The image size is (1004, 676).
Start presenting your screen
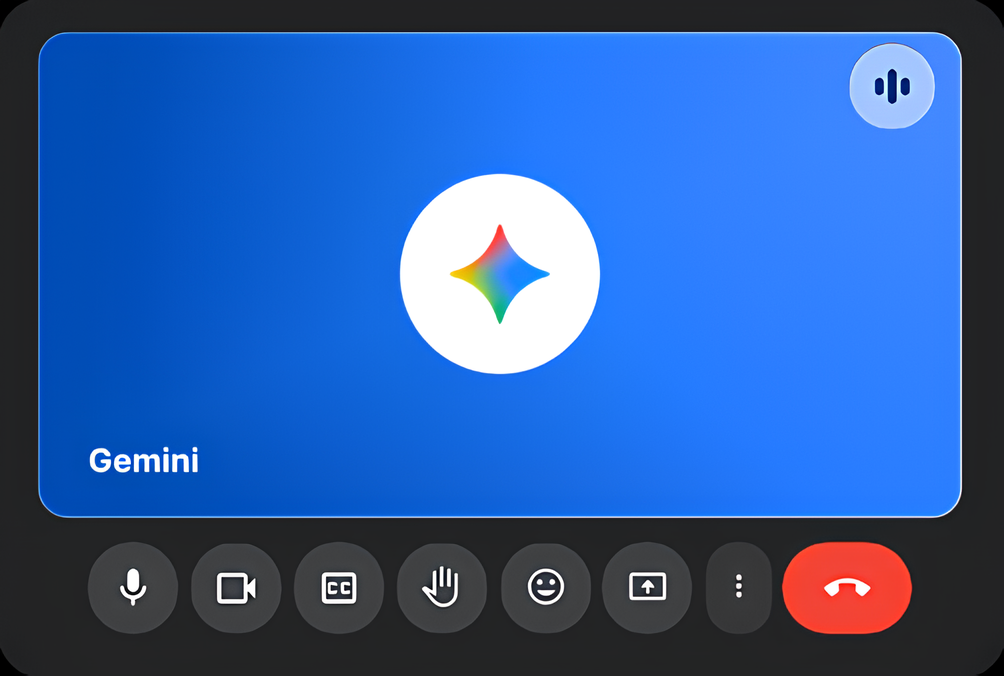[x=647, y=589]
